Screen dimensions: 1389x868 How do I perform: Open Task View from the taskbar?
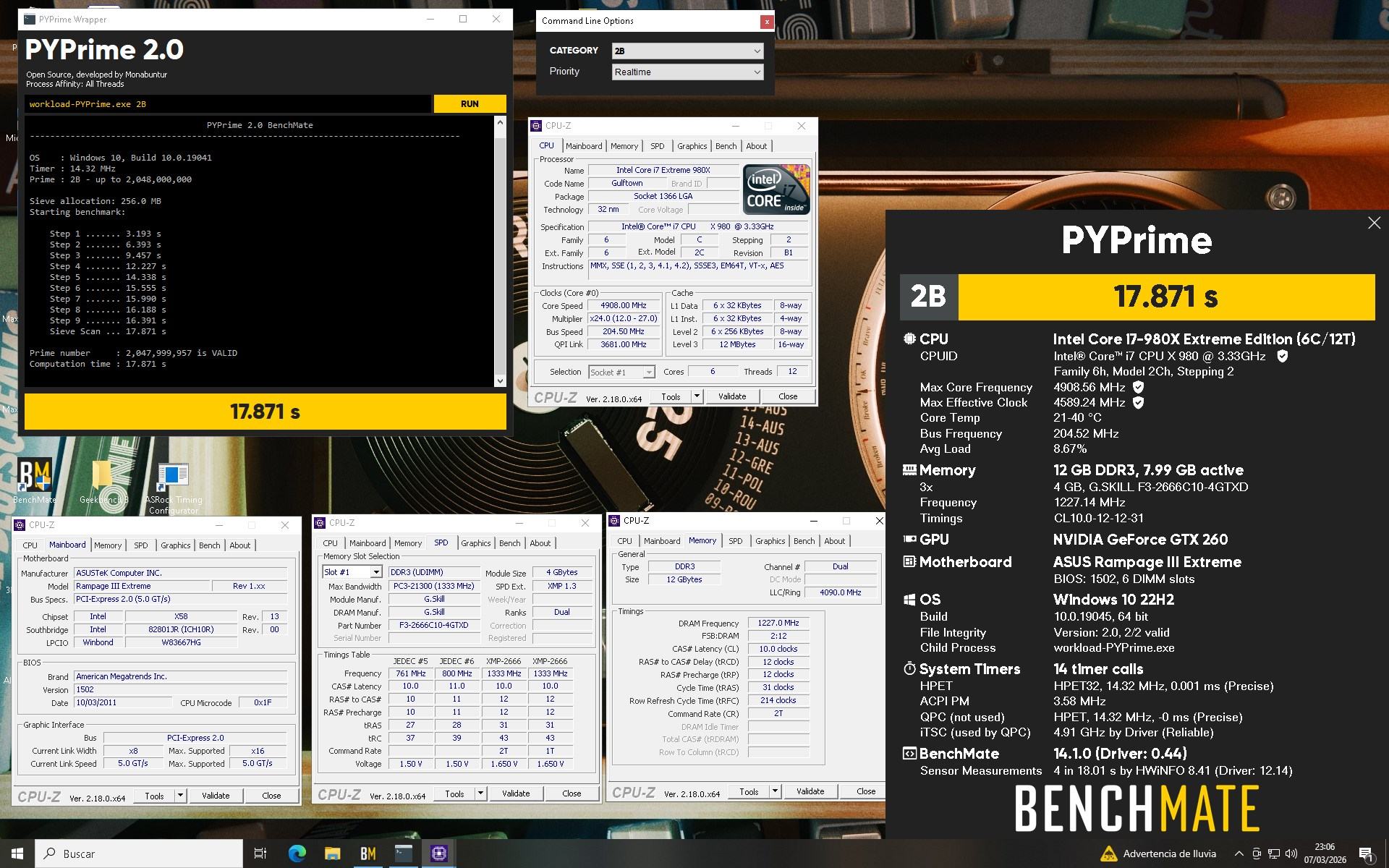click(x=260, y=854)
